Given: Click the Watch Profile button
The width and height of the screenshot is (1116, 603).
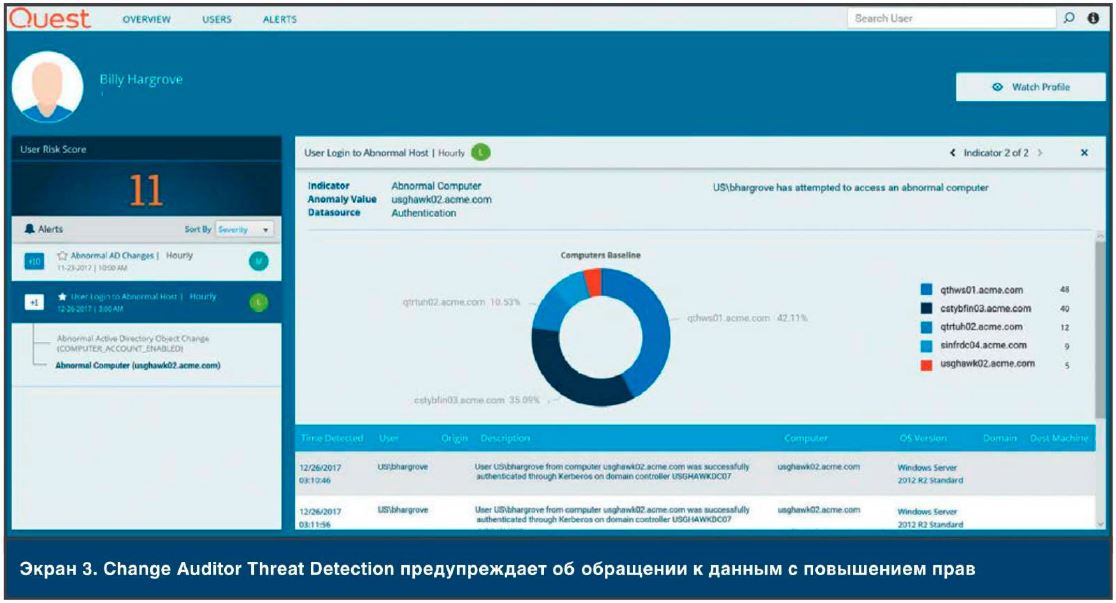Looking at the screenshot, I should pos(1031,87).
